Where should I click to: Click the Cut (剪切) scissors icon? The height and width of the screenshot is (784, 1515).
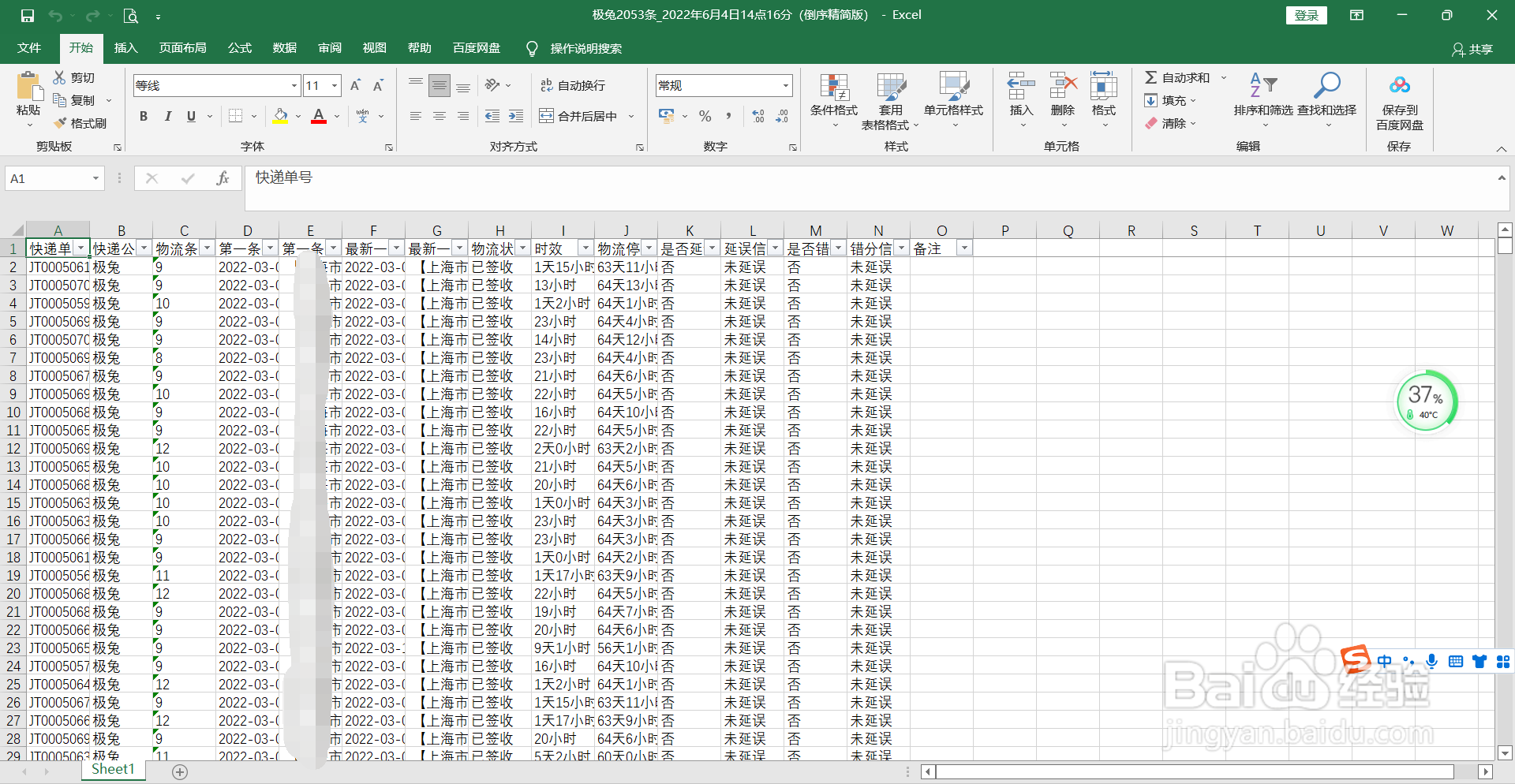click(x=60, y=77)
